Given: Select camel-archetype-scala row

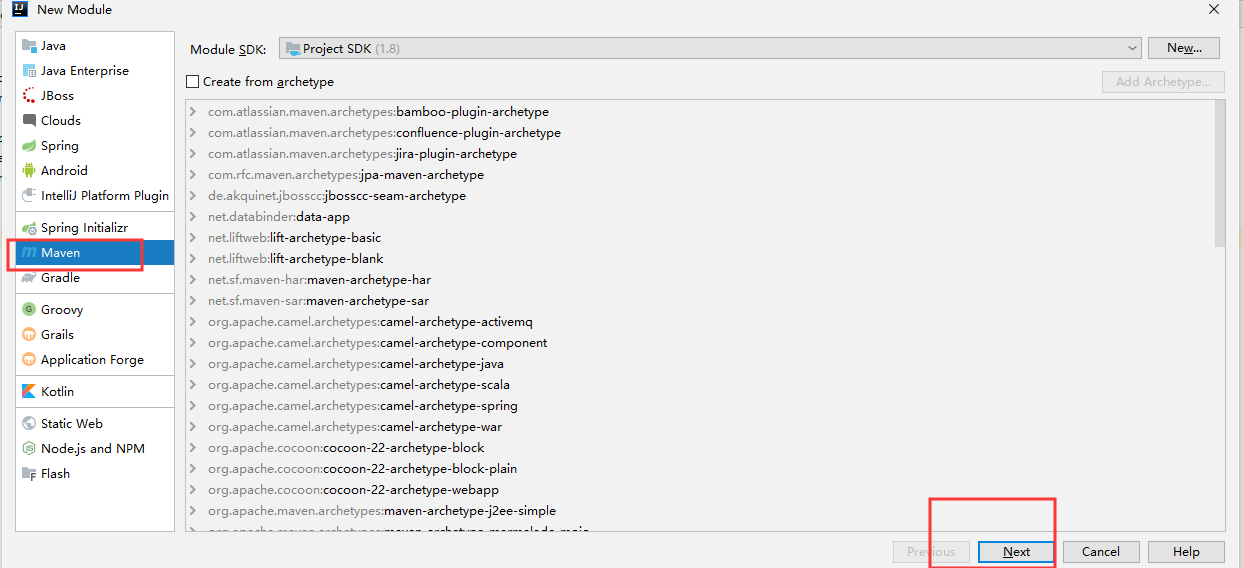Looking at the screenshot, I should tap(700, 385).
